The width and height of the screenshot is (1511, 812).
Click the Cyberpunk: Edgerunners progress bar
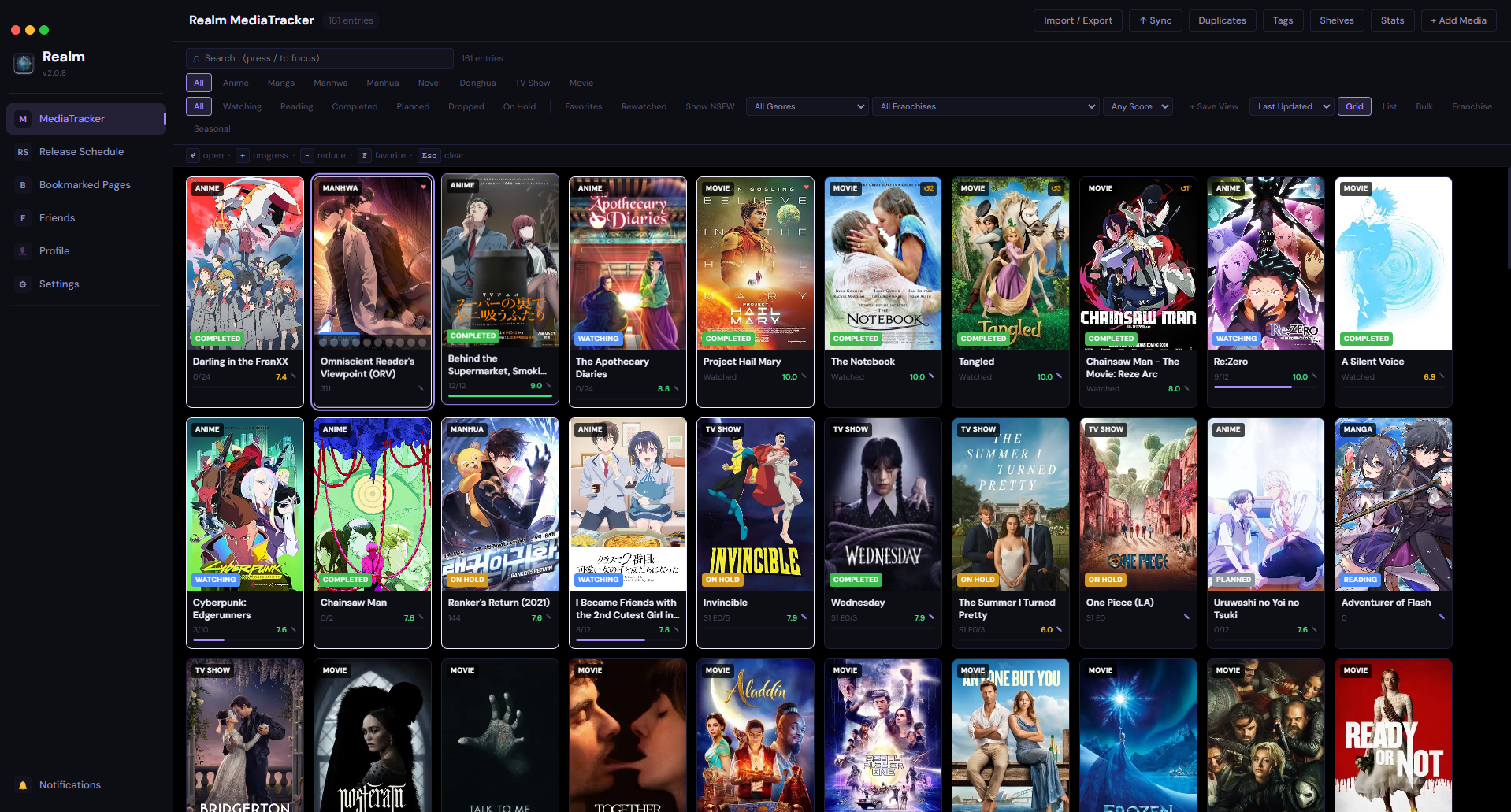click(x=244, y=640)
